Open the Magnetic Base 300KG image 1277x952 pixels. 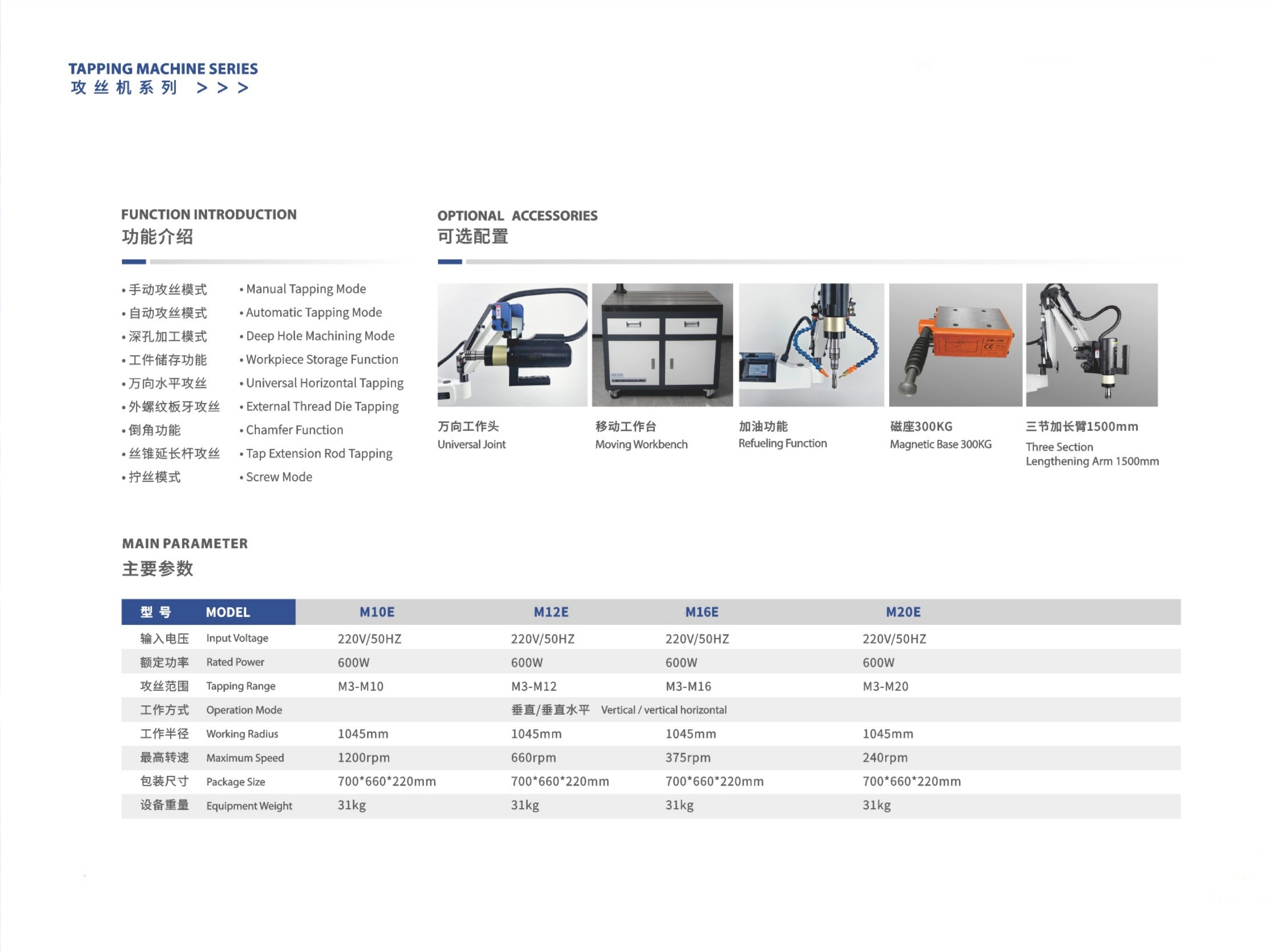click(955, 345)
